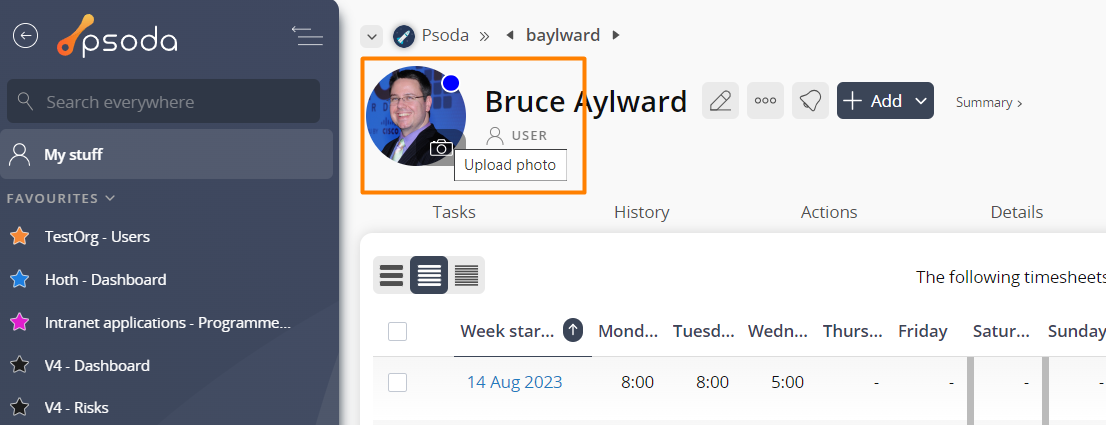Switch to the wide-spaced row view icon

click(391, 275)
